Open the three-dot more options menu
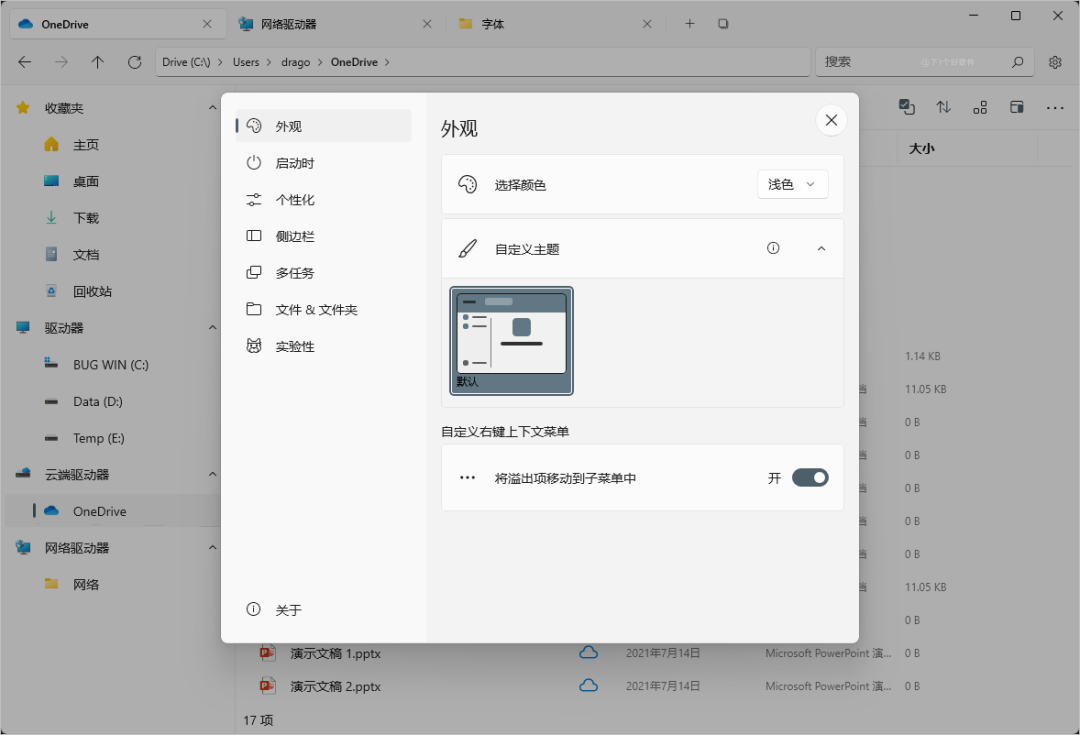Image resolution: width=1080 pixels, height=735 pixels. (x=1055, y=107)
